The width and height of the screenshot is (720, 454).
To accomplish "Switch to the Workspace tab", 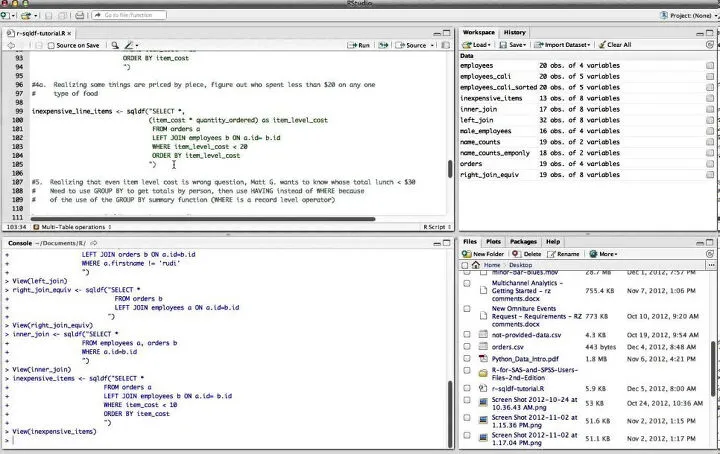I will (x=478, y=33).
